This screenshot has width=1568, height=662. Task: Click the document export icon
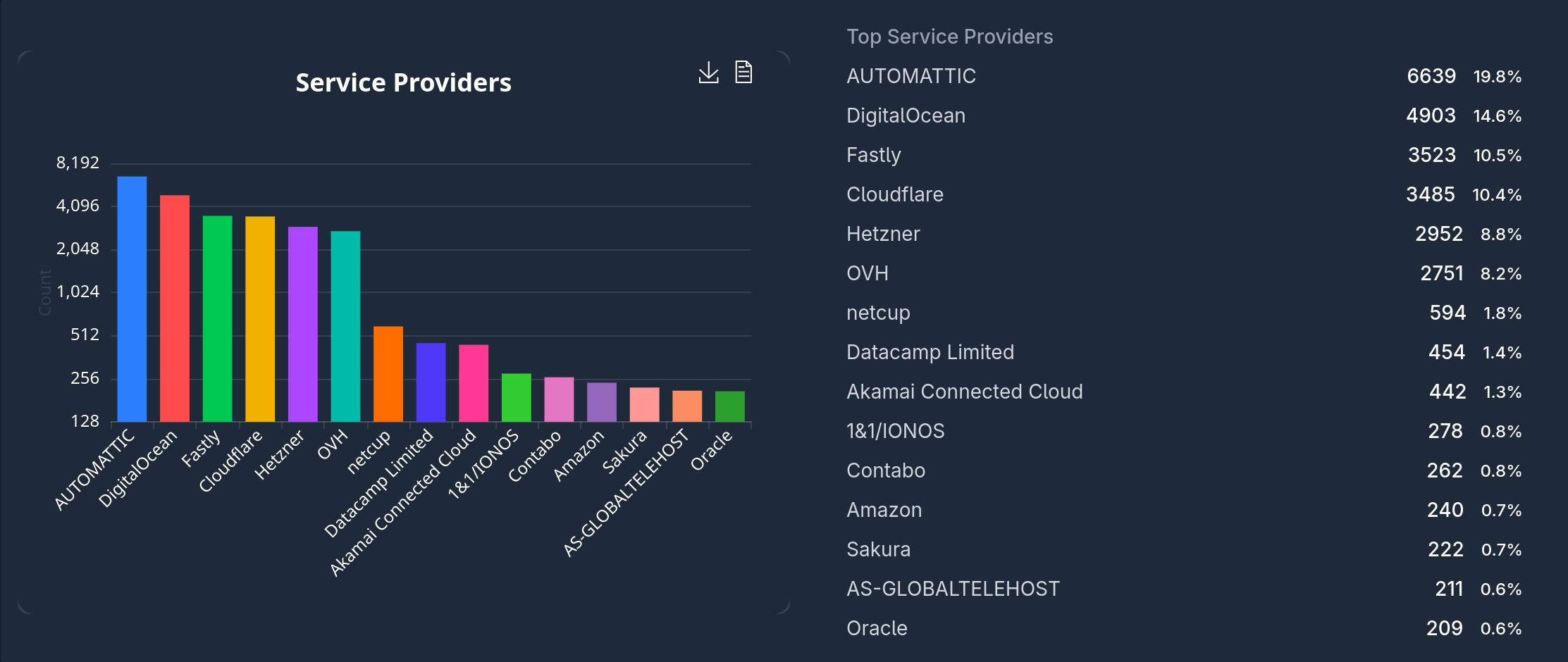743,72
